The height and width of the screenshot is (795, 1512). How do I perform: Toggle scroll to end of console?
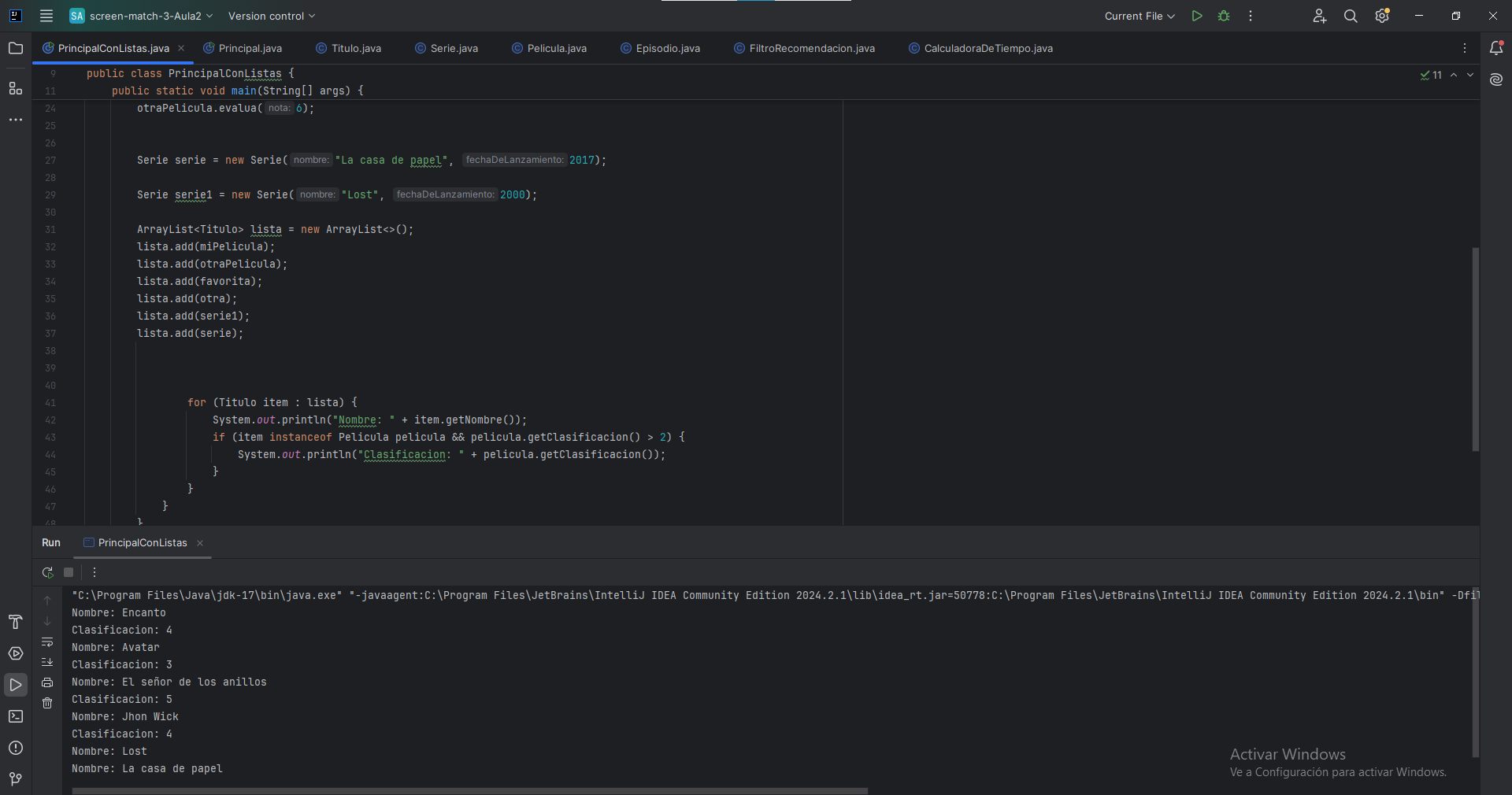pyautogui.click(x=47, y=662)
